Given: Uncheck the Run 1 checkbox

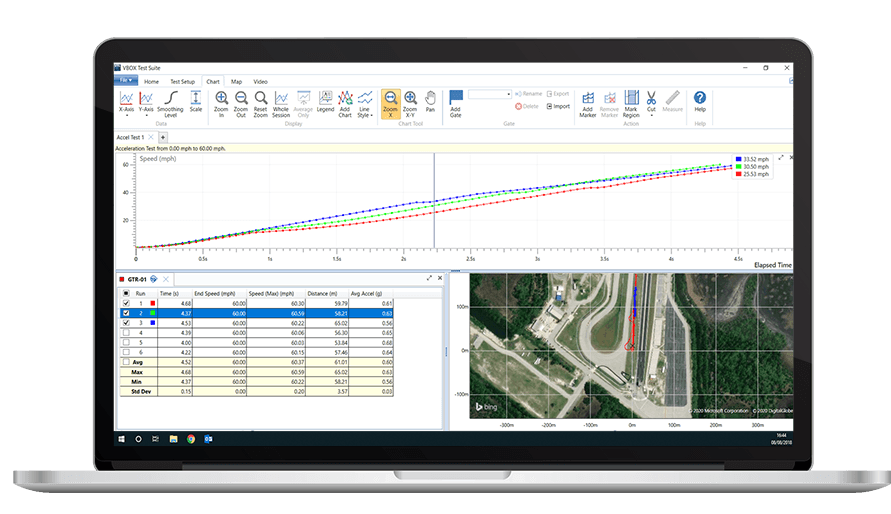Looking at the screenshot, I should [125, 303].
